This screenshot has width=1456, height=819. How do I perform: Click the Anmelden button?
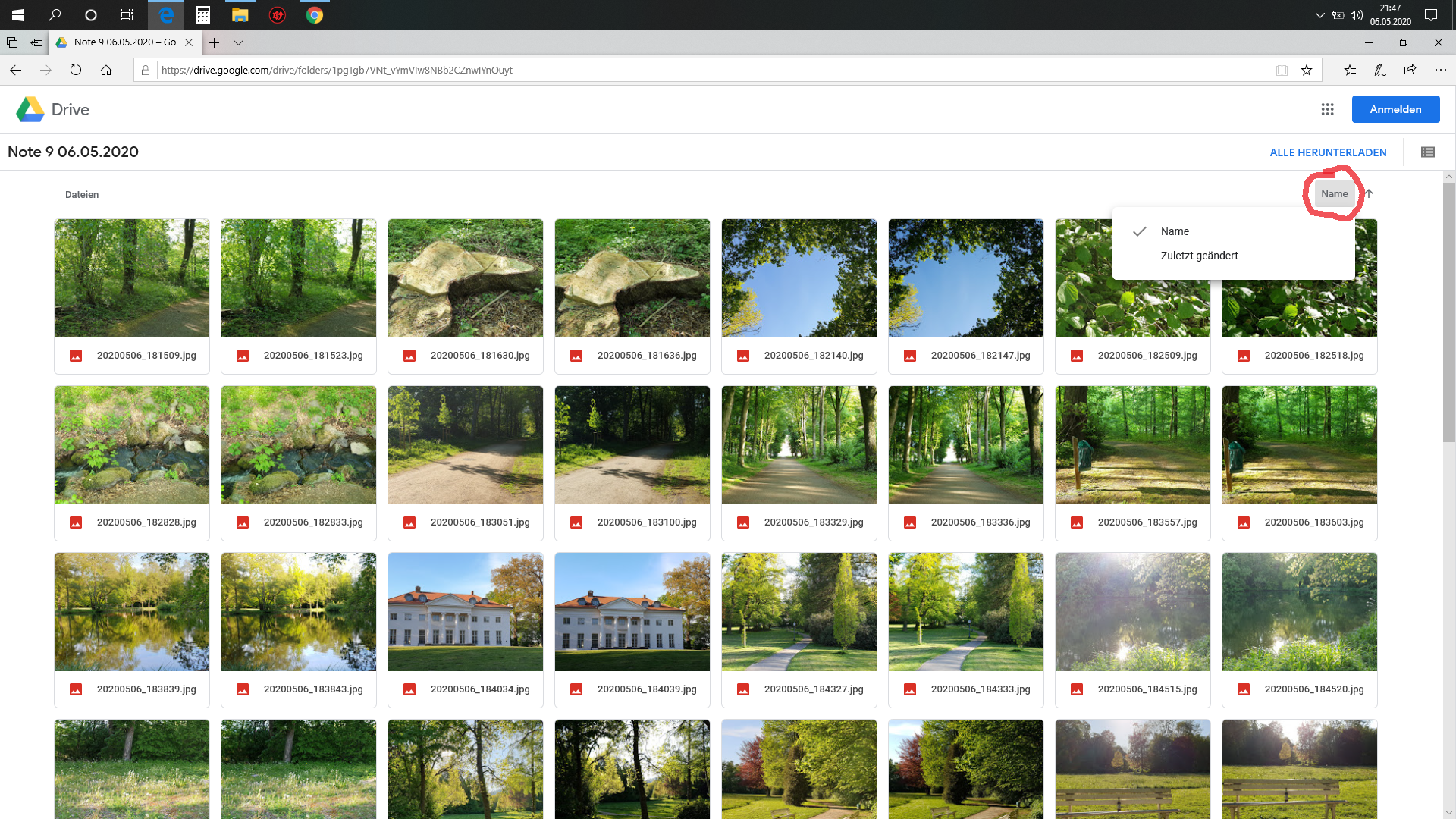tap(1395, 109)
